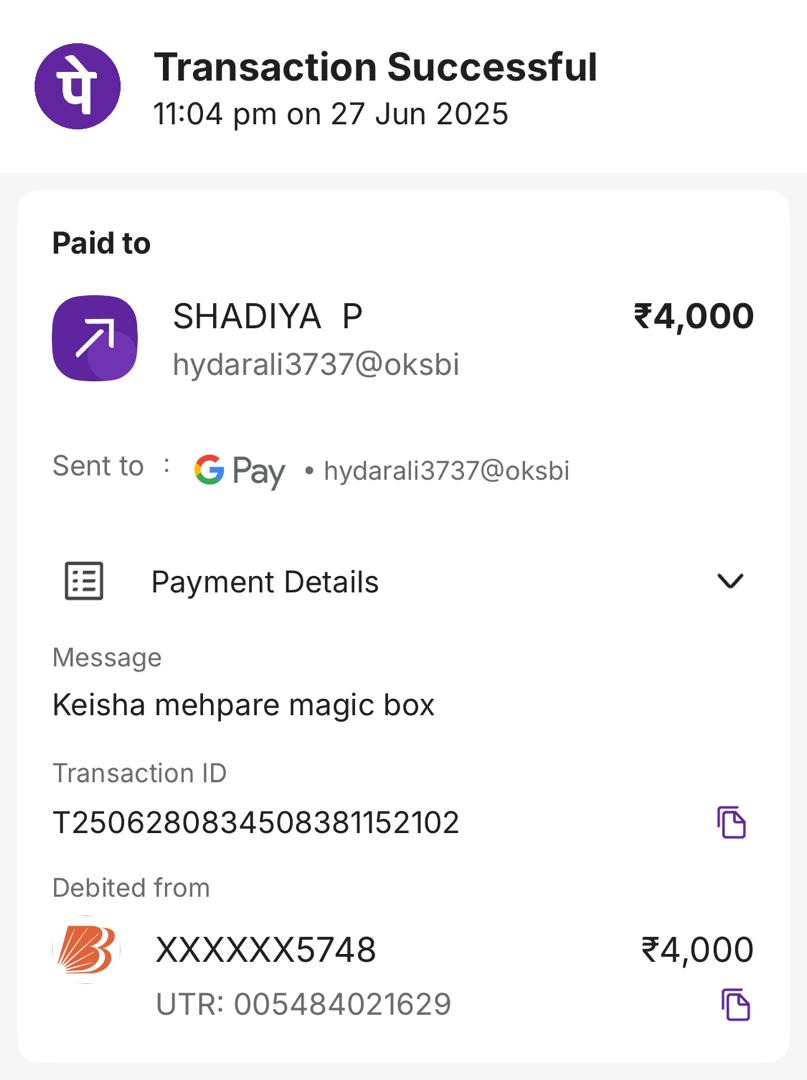Click the UTR: 005484021629 text

coord(303,1004)
